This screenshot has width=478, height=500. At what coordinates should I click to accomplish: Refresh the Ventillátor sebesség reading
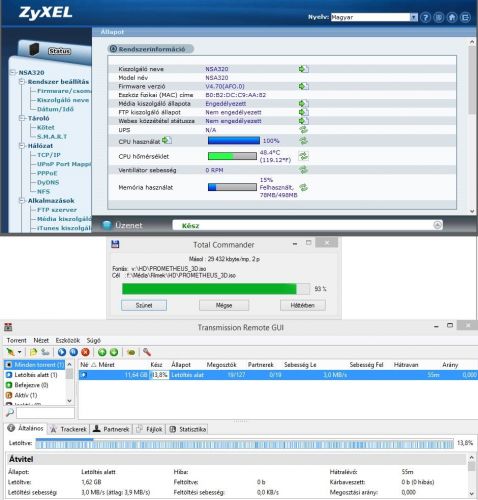303,170
